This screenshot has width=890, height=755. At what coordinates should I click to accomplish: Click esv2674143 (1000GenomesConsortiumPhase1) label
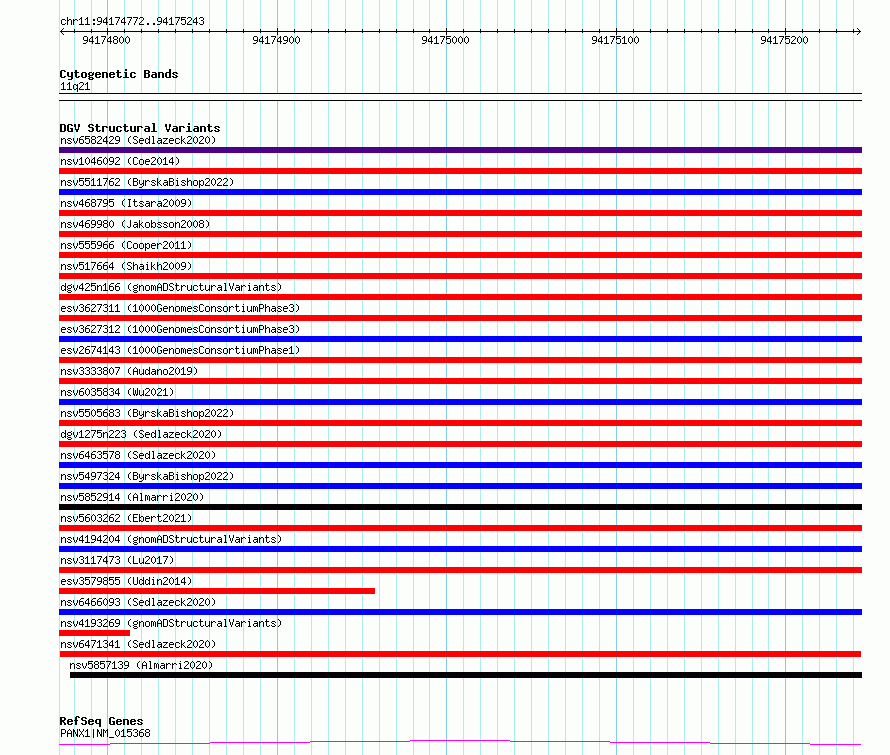point(180,350)
